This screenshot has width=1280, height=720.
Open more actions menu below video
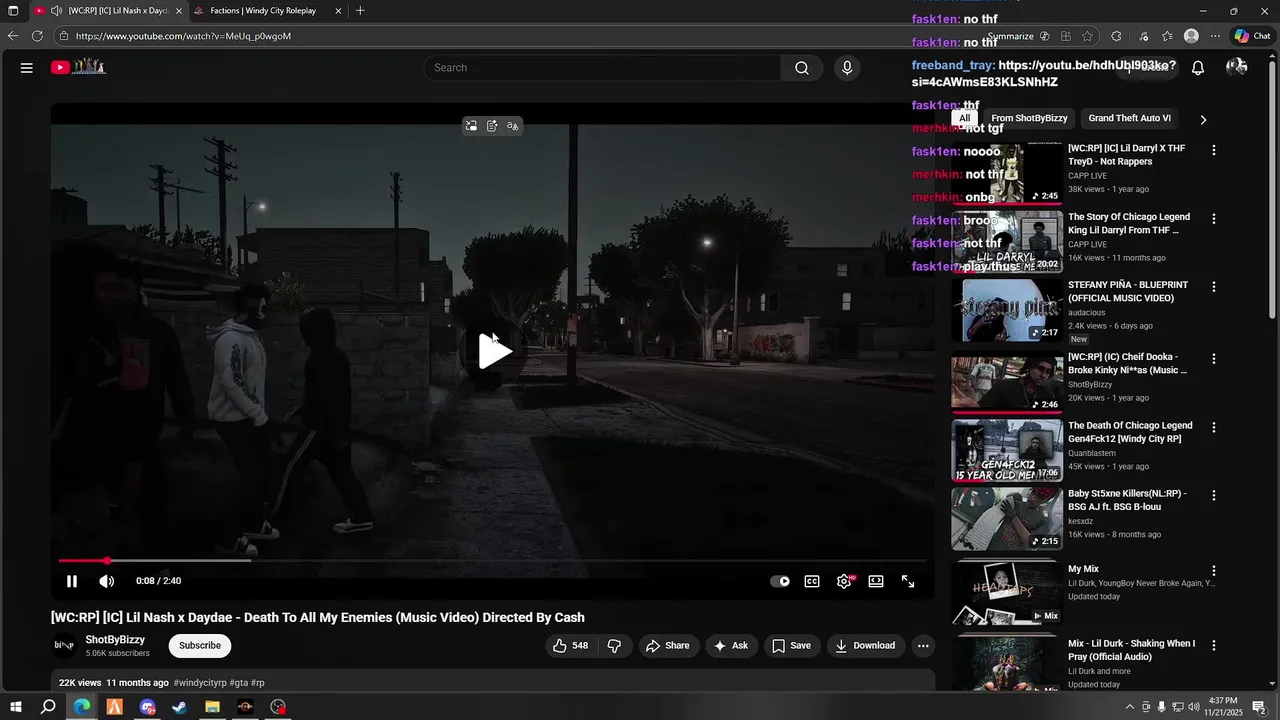point(923,646)
